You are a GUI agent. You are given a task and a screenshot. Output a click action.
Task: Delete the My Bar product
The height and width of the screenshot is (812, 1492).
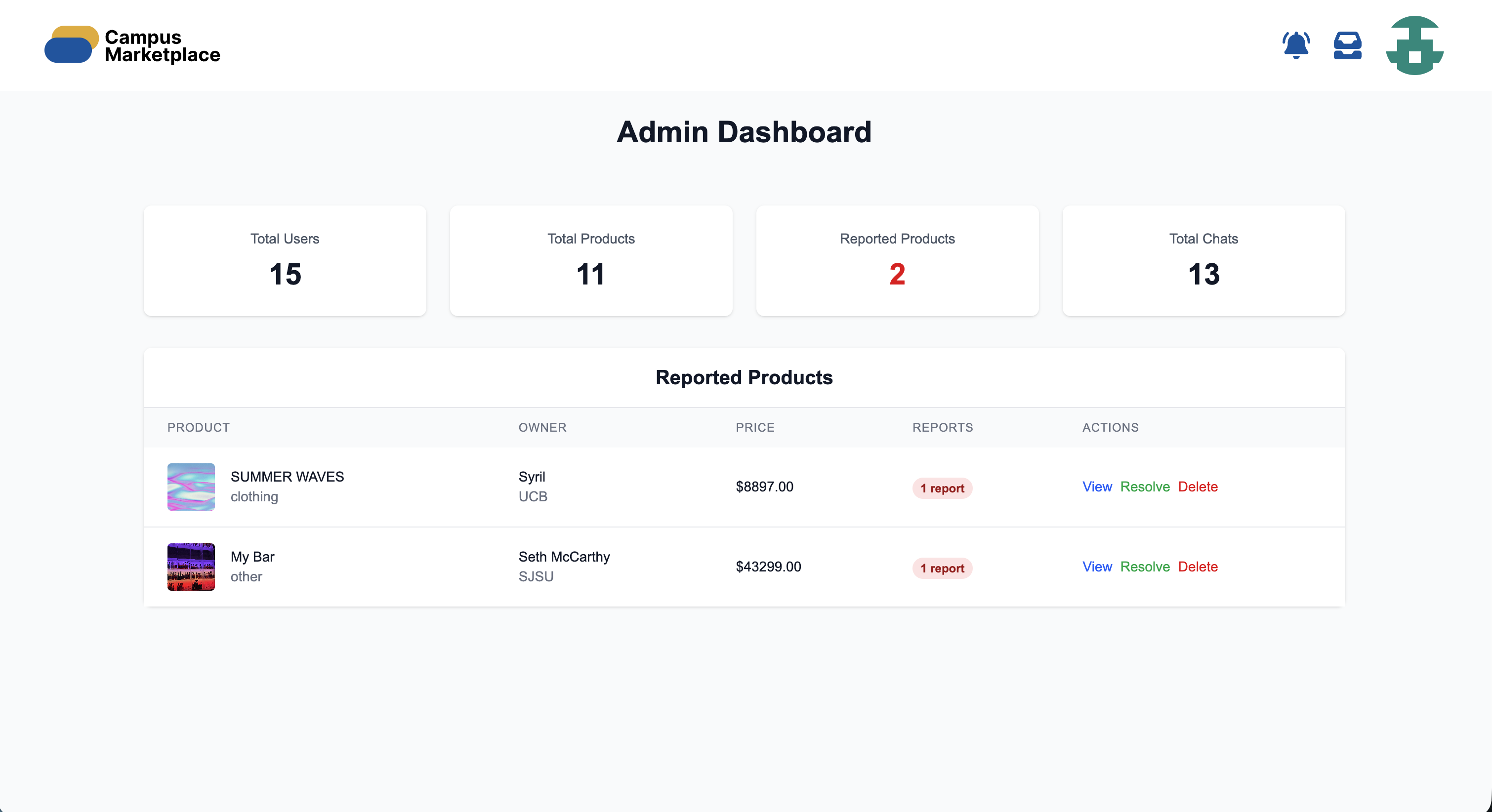pyautogui.click(x=1197, y=567)
